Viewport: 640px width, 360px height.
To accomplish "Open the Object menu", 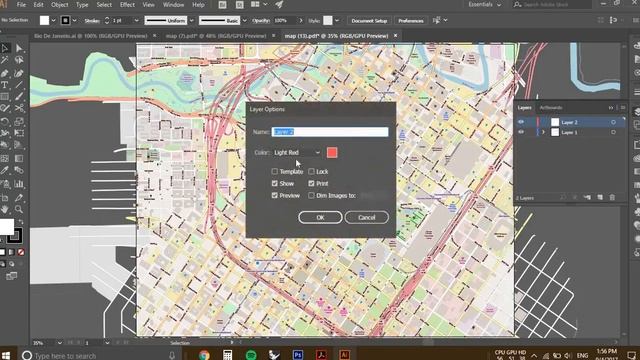I will coord(60,5).
